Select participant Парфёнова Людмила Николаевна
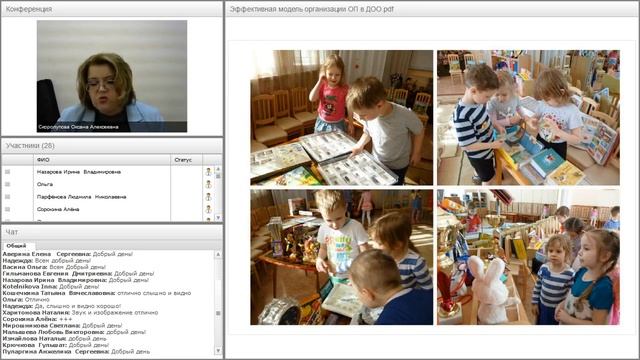Screen dimensions: 640x360 82,197
